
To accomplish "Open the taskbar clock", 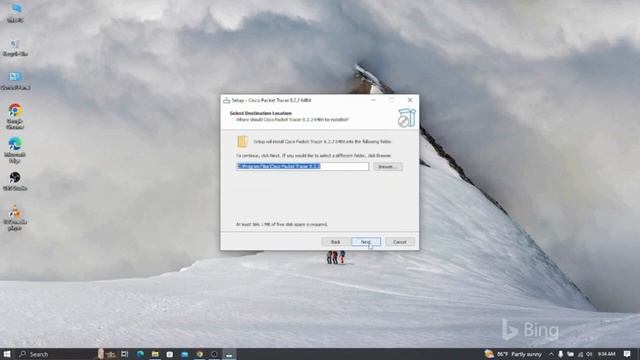I will (606, 354).
